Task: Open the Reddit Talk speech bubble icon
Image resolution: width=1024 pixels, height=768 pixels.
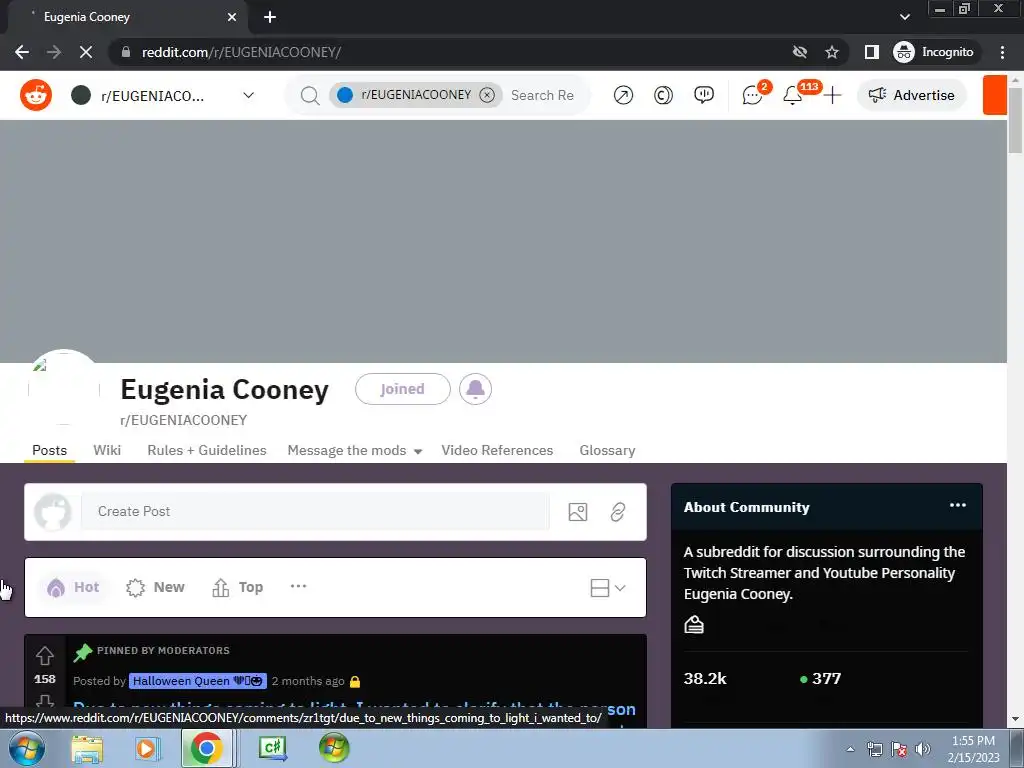Action: pyautogui.click(x=703, y=95)
